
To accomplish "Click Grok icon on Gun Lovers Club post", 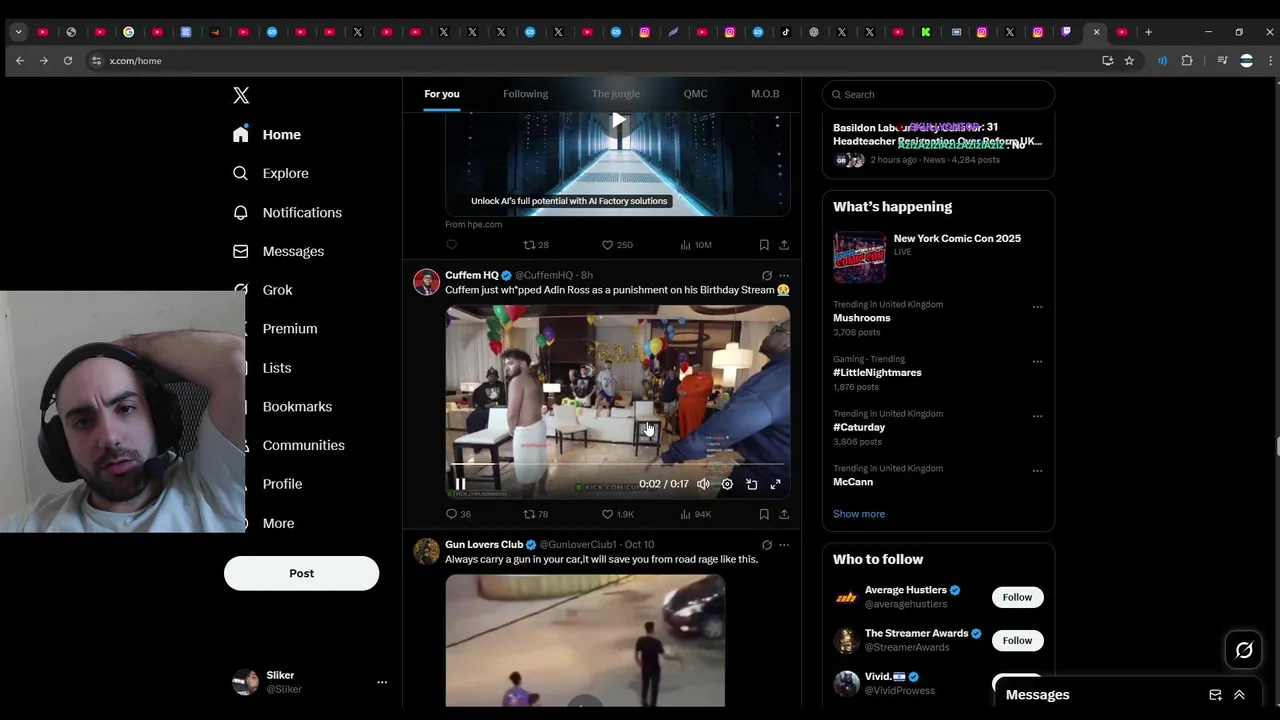I will pyautogui.click(x=767, y=545).
